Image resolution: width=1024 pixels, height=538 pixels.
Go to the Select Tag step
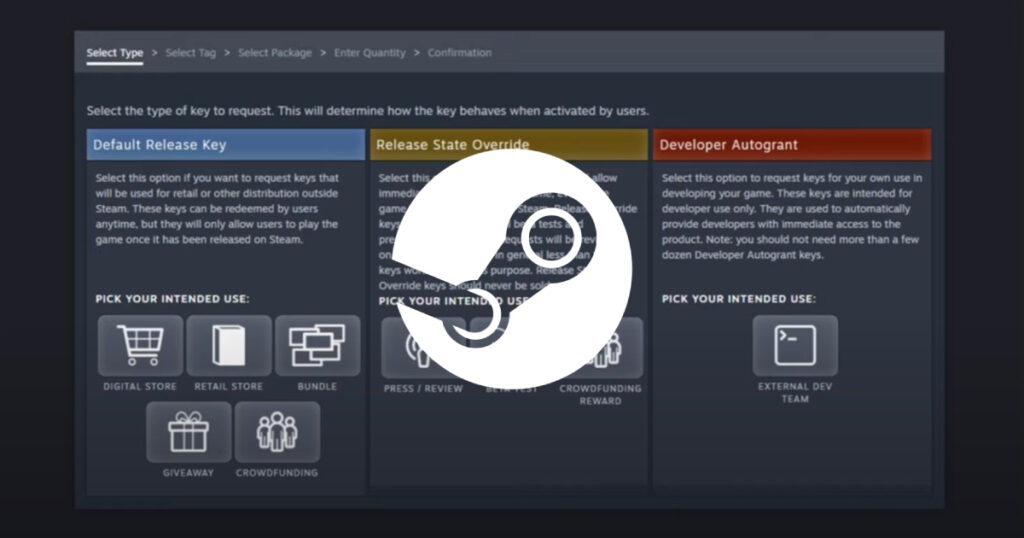pyautogui.click(x=191, y=53)
